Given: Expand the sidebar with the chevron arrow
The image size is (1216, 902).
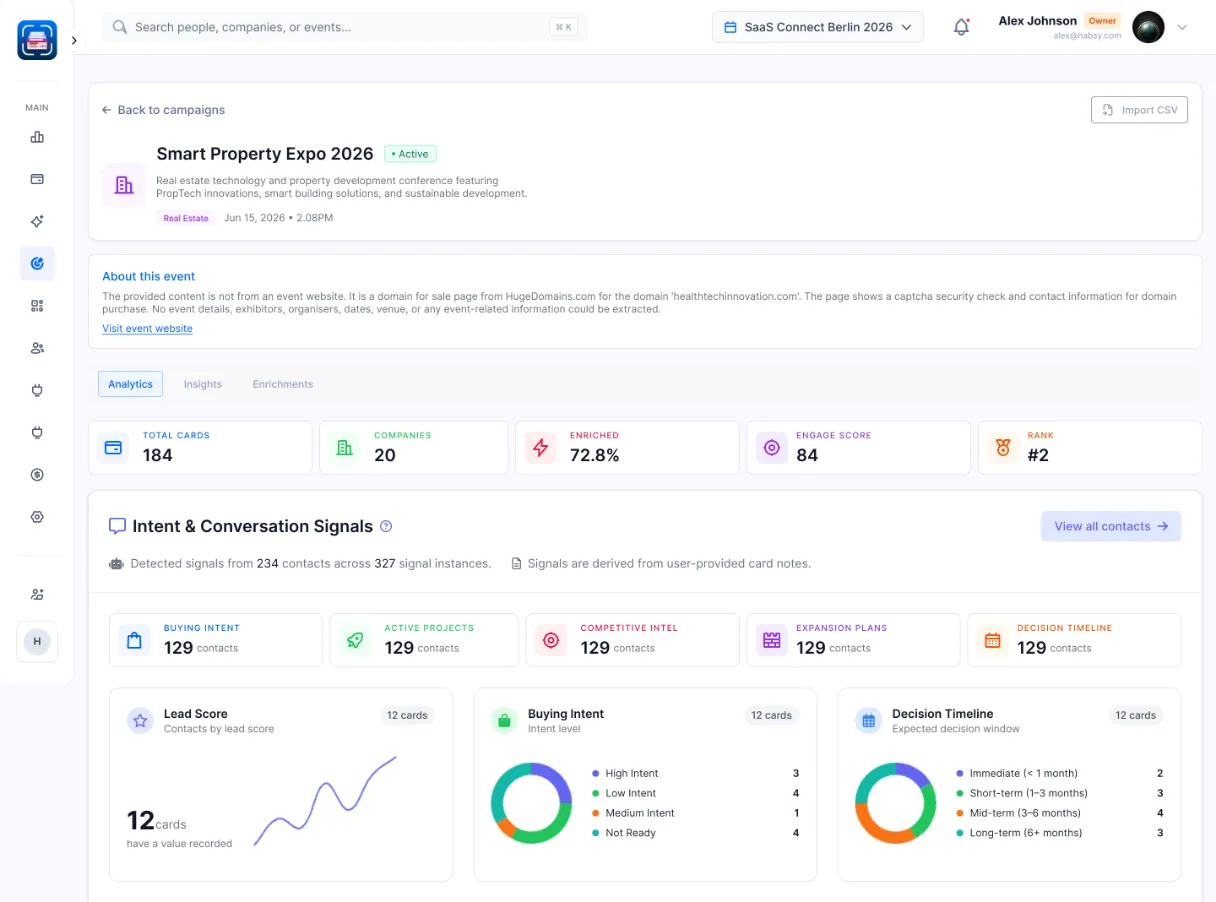Looking at the screenshot, I should (x=74, y=40).
